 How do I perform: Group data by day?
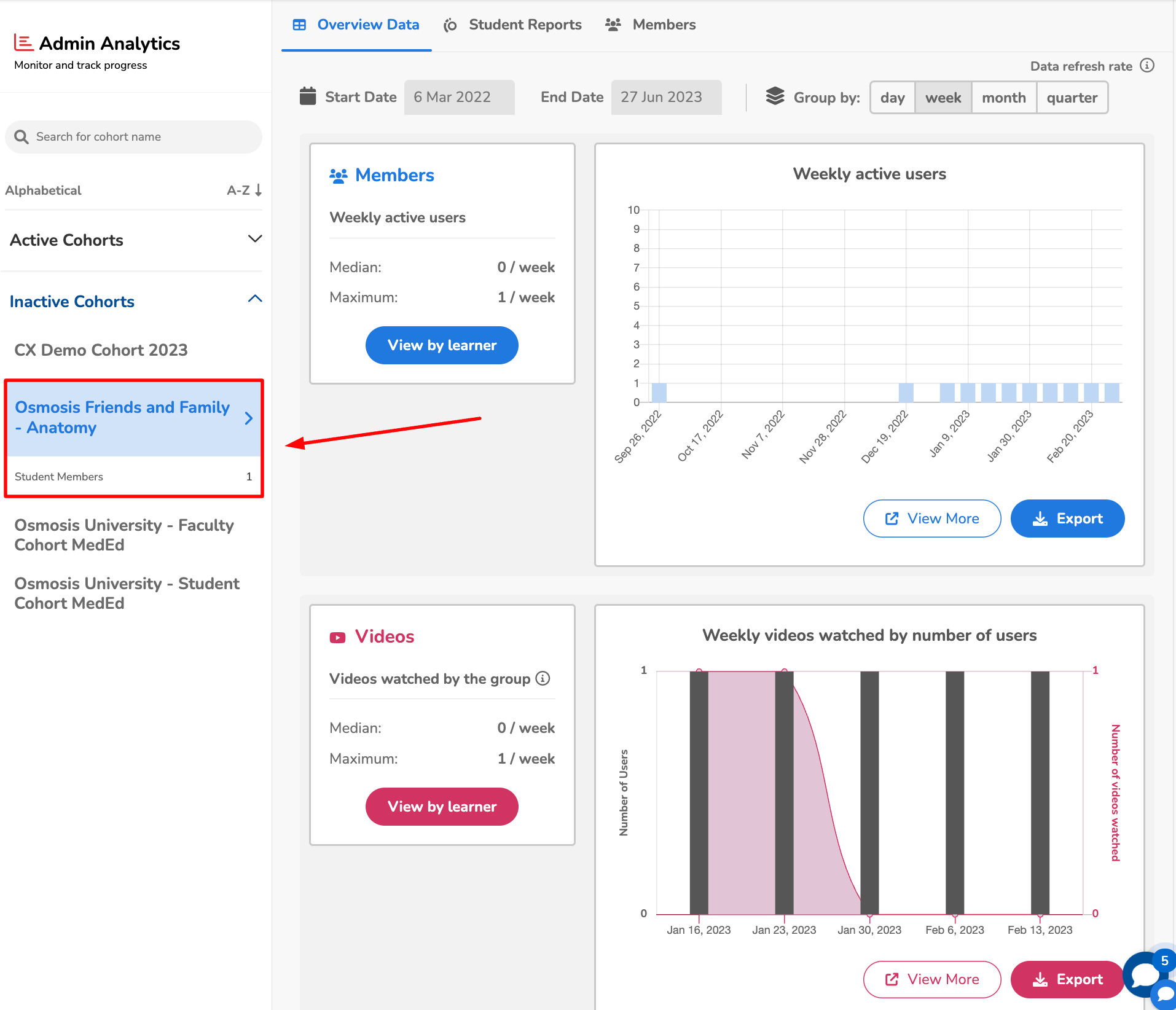893,98
